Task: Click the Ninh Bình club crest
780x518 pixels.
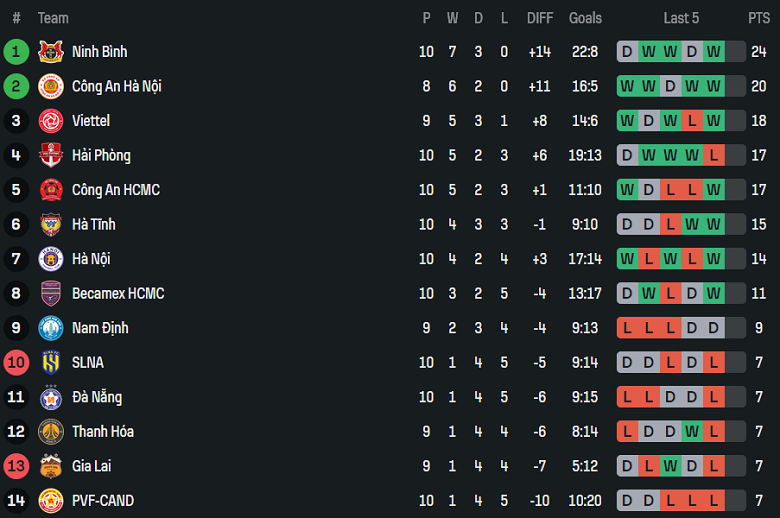Action: click(x=50, y=52)
